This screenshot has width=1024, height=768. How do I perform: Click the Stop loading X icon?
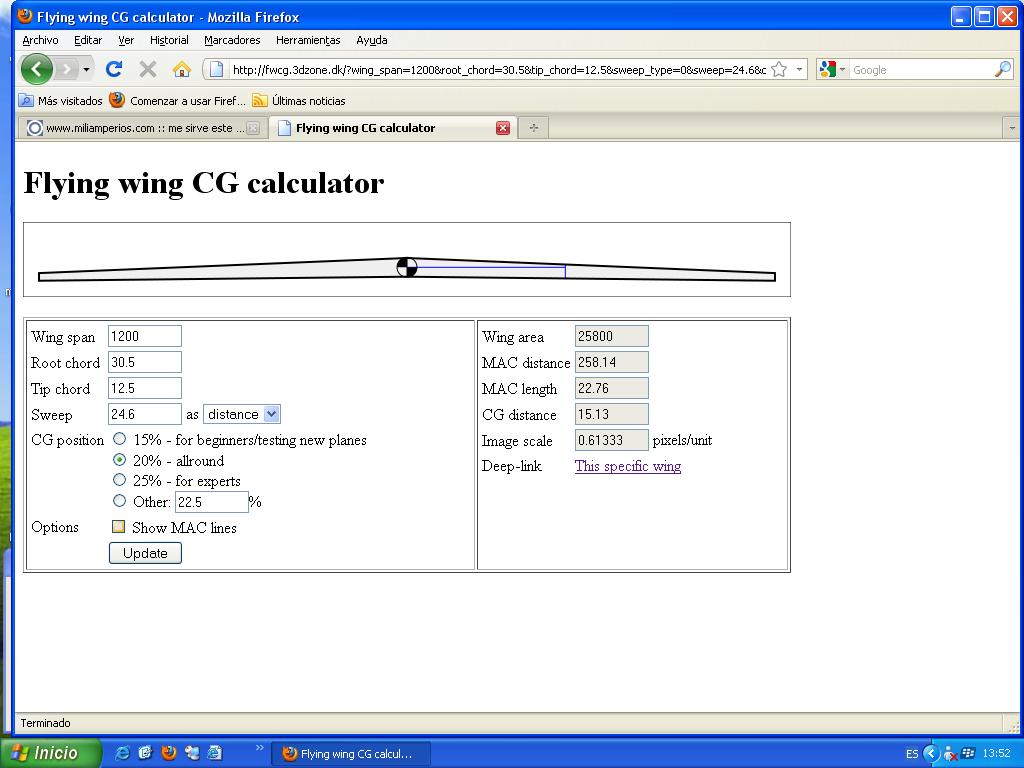tap(148, 69)
